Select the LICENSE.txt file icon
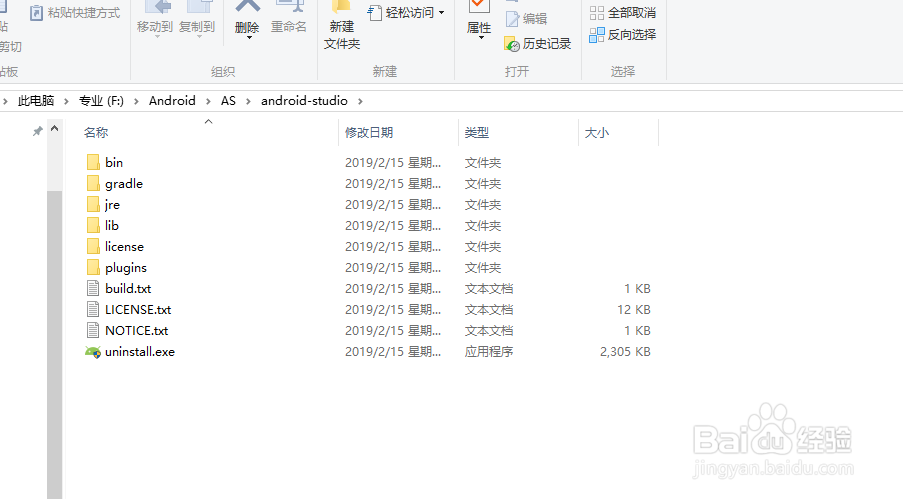 [x=93, y=309]
